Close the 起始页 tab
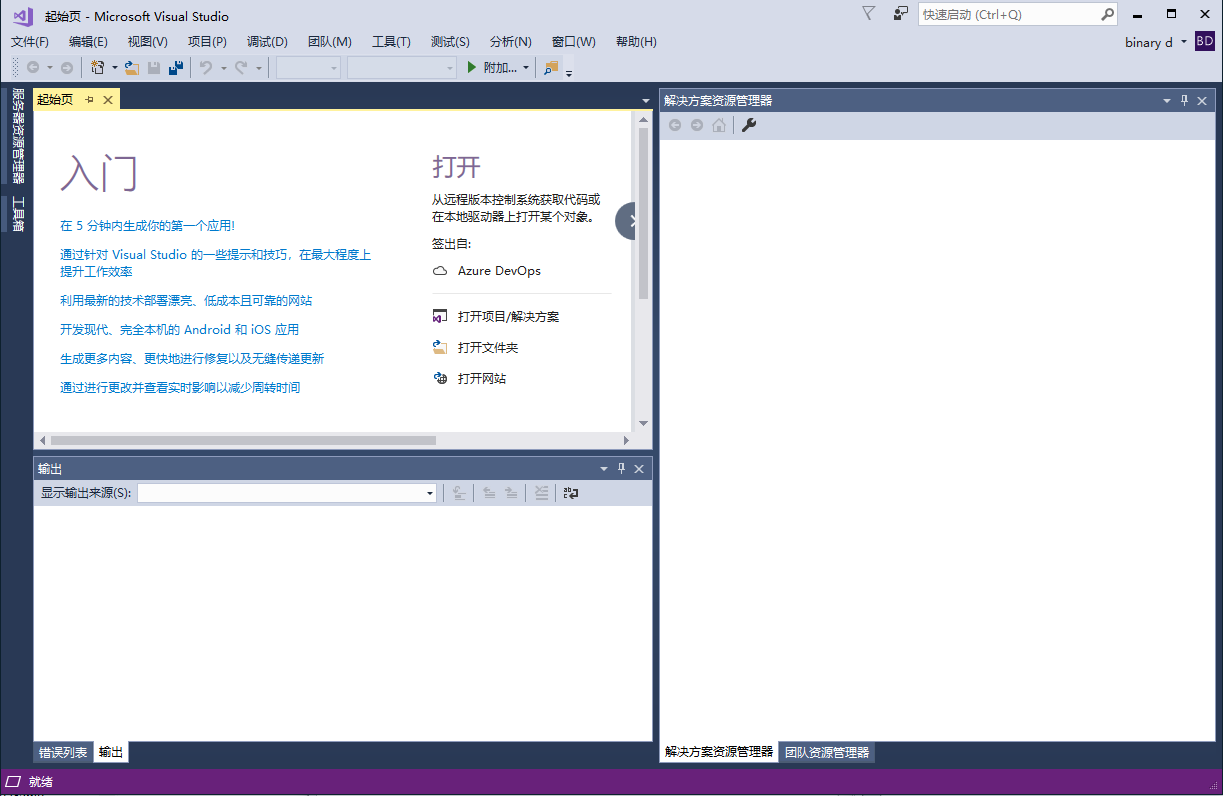This screenshot has height=796, width=1223. coord(108,100)
